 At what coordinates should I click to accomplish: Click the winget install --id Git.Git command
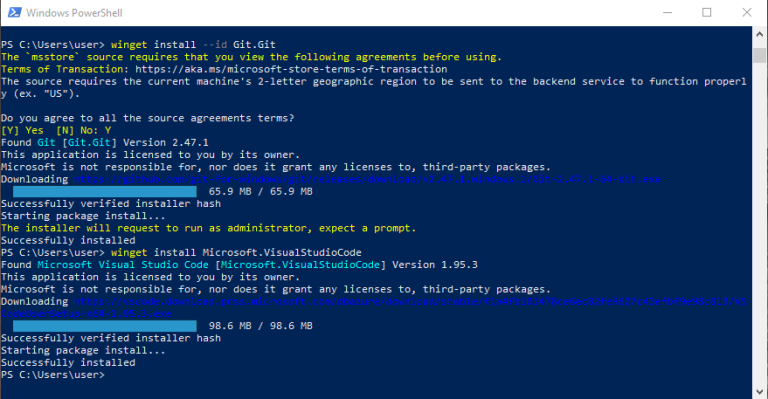tap(193, 45)
